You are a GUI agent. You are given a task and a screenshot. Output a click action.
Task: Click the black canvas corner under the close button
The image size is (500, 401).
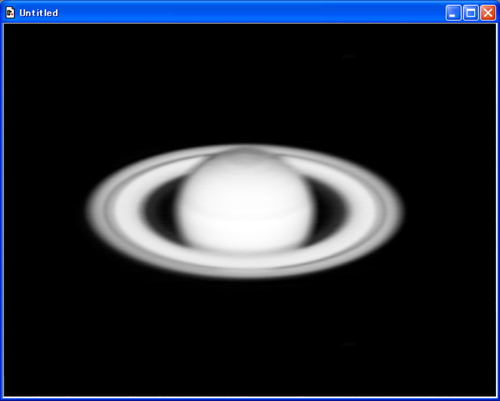[x=487, y=33]
